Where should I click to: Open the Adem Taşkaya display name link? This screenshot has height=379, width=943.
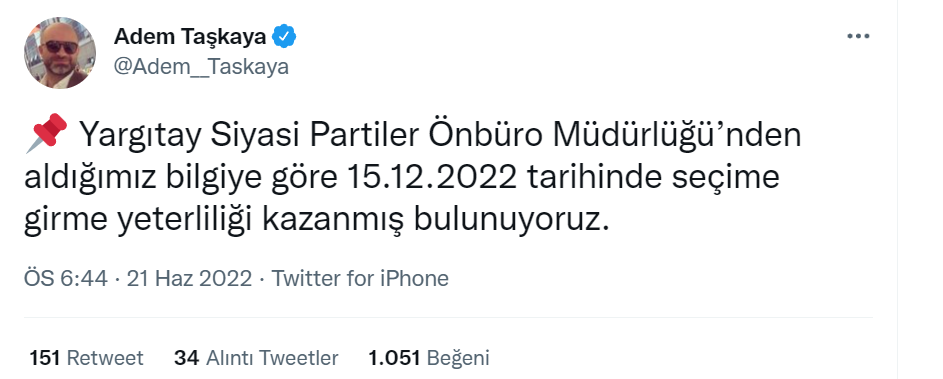(190, 37)
